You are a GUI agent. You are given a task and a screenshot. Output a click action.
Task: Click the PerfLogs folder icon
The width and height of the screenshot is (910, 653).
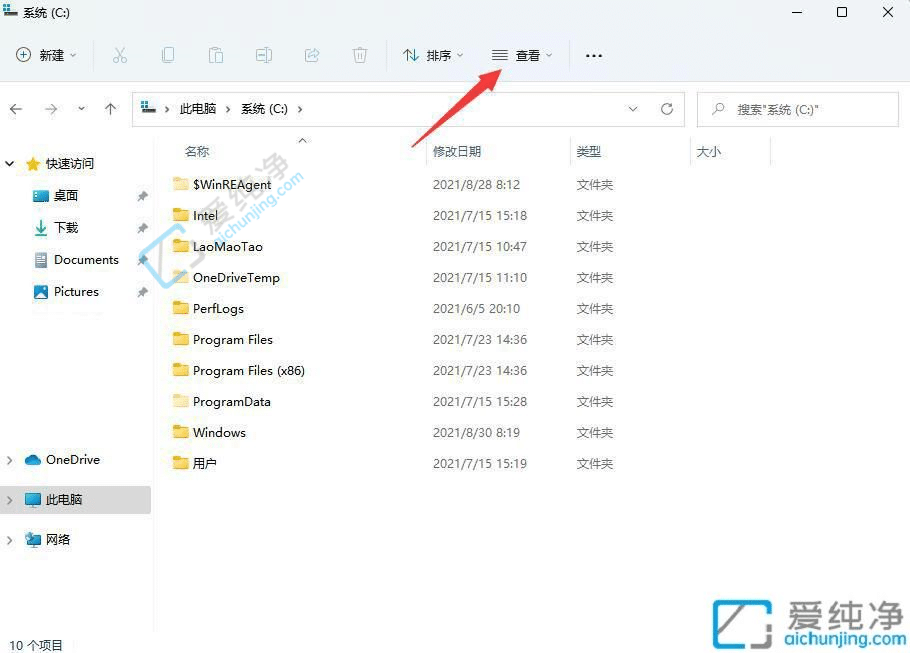coord(180,308)
